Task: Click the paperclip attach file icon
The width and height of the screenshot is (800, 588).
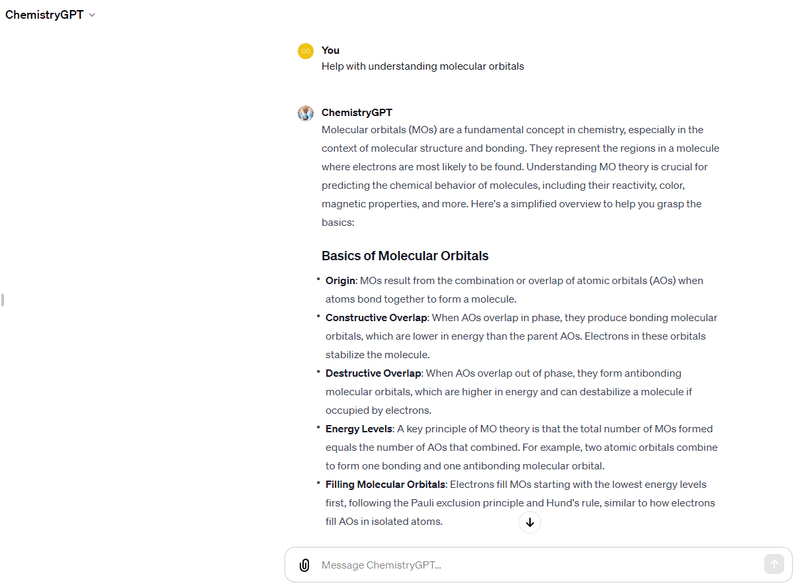Action: [304, 565]
